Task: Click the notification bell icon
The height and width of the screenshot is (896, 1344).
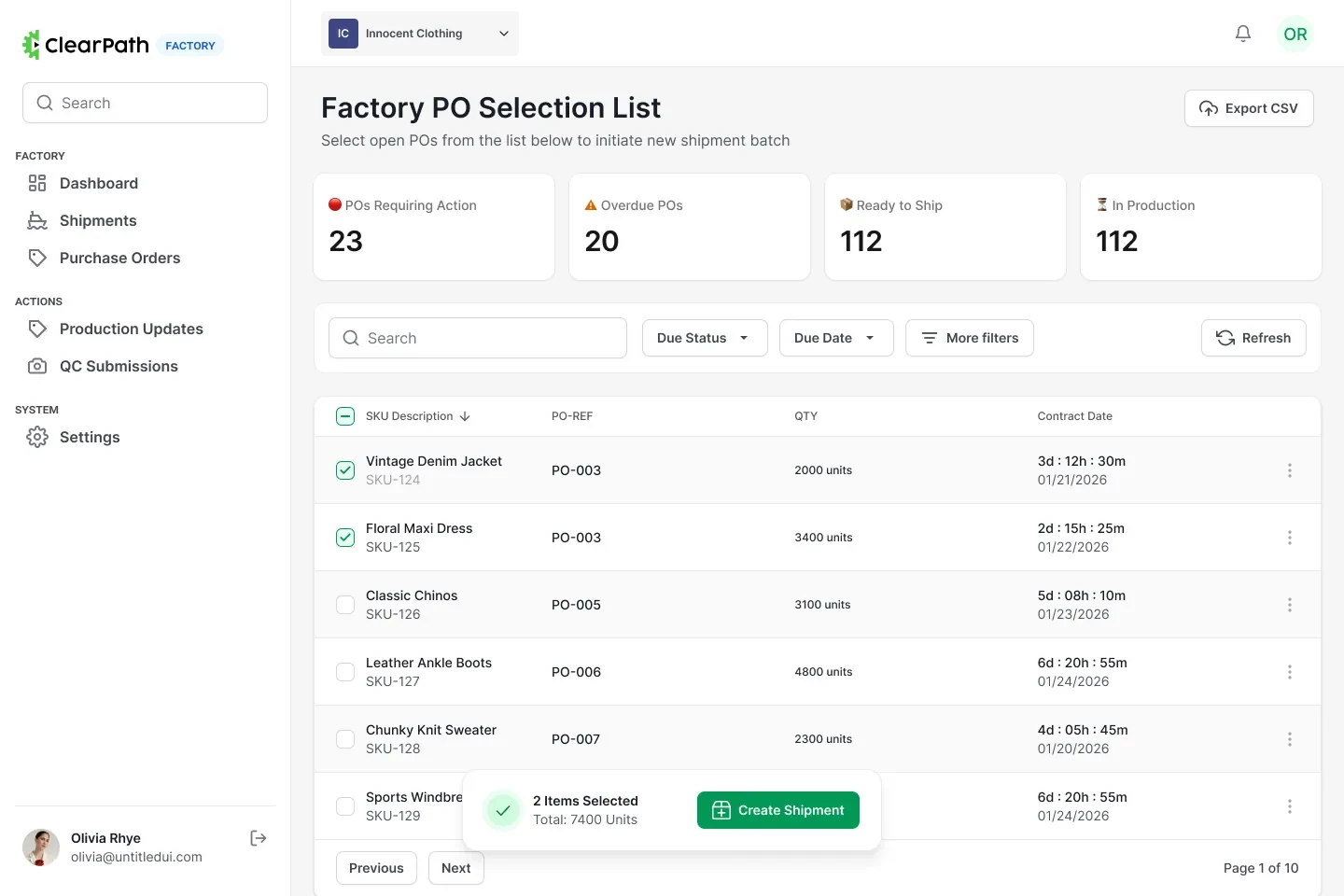Action: (x=1243, y=34)
